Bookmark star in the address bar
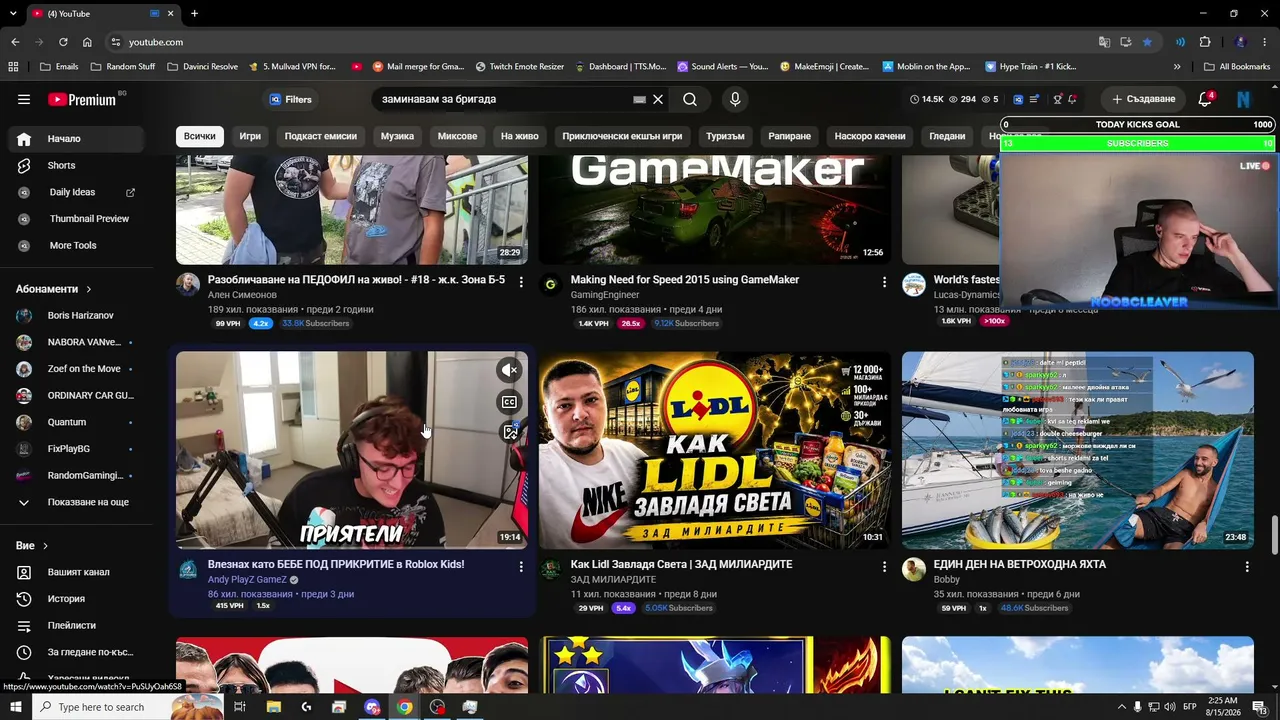The height and width of the screenshot is (720, 1280). 1147,42
